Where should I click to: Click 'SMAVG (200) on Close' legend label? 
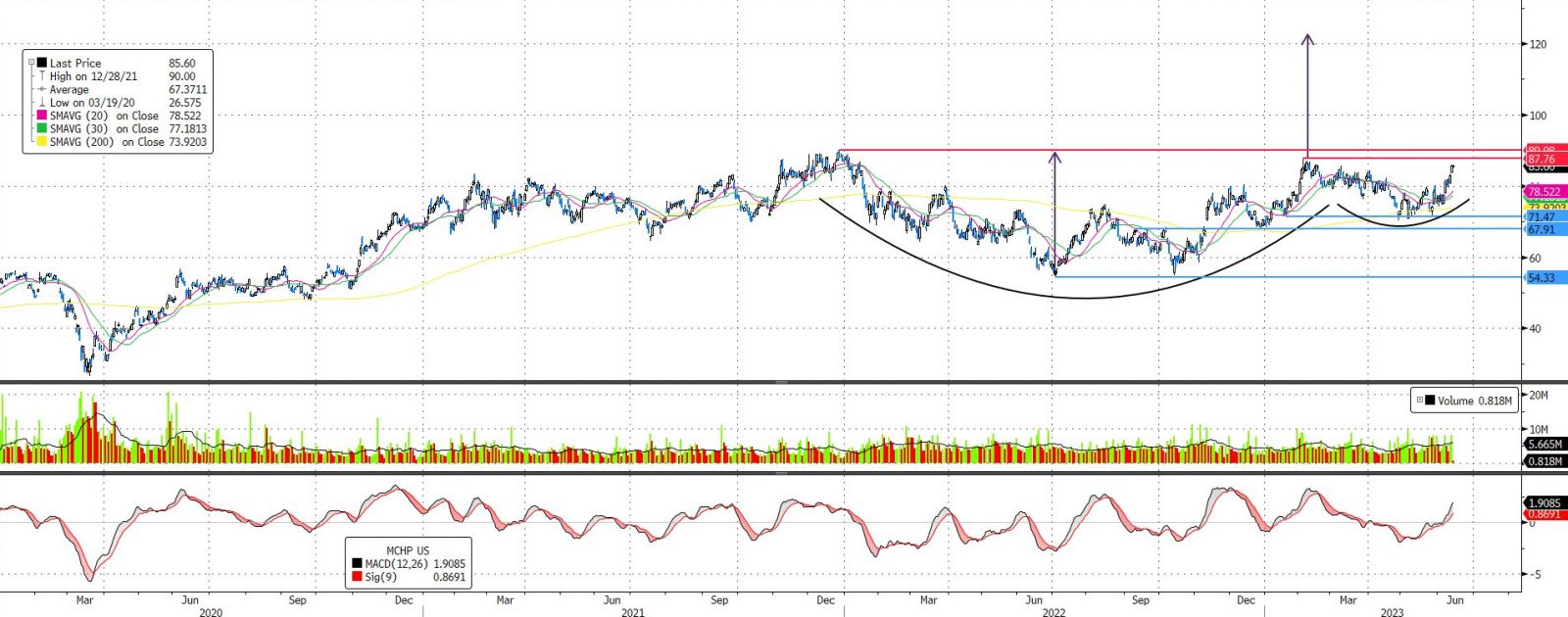click(107, 142)
